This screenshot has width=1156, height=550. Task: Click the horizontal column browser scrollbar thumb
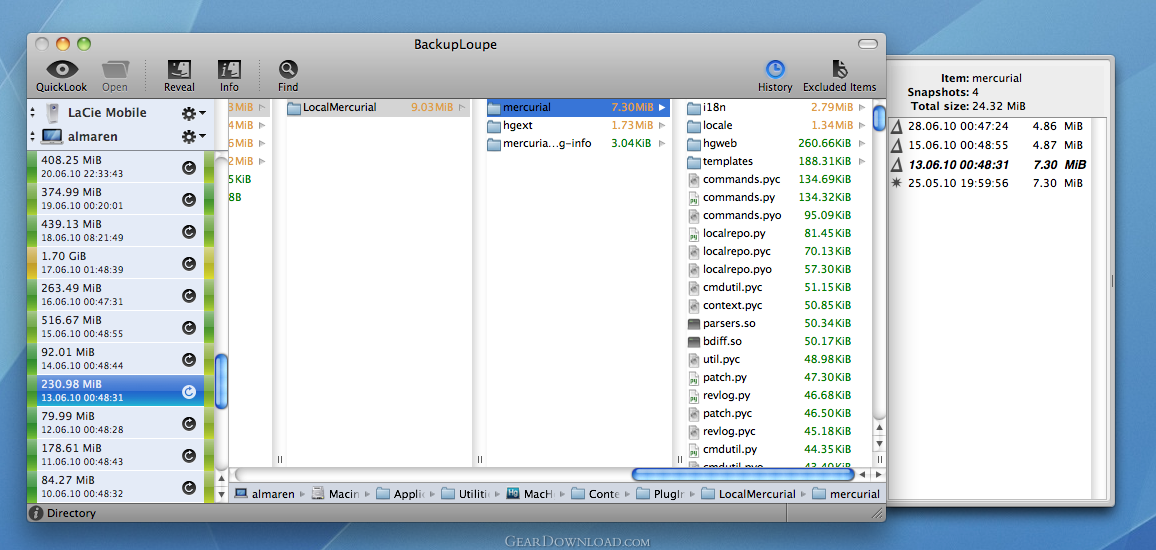(742, 474)
